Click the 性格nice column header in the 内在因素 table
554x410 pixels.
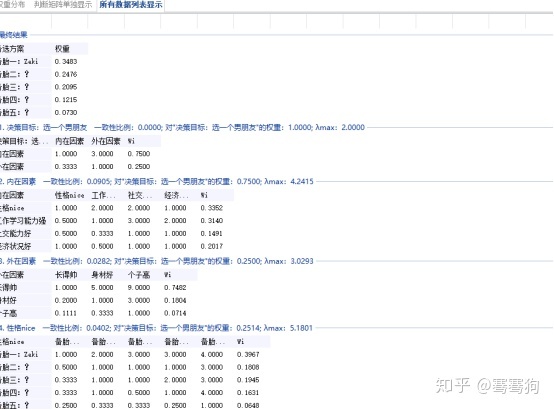tap(69, 195)
